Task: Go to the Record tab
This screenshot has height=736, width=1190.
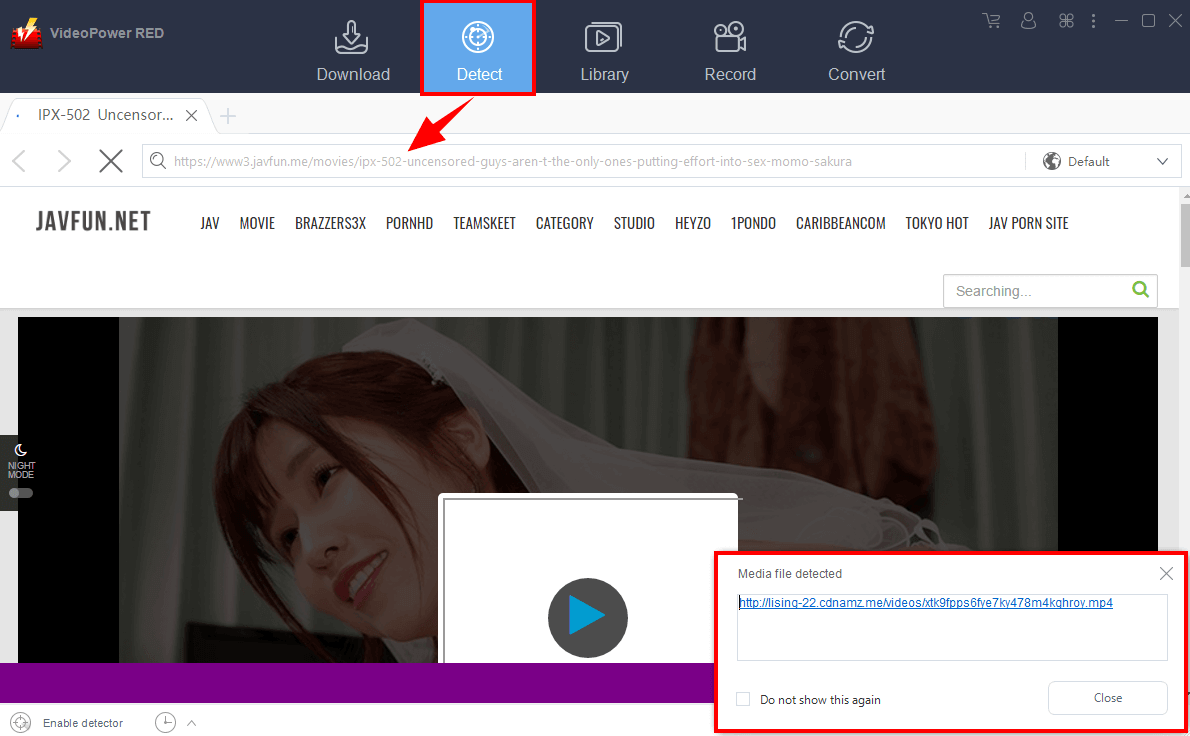Action: point(730,50)
